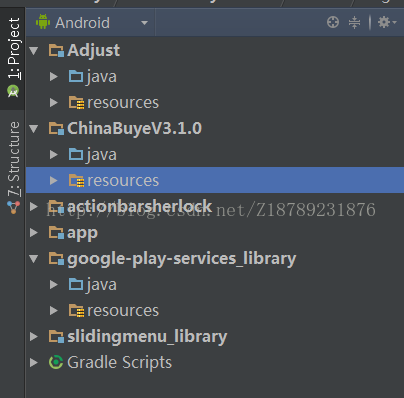The height and width of the screenshot is (398, 404).
Task: Click the scroll from source crosshair icon
Action: 333,23
